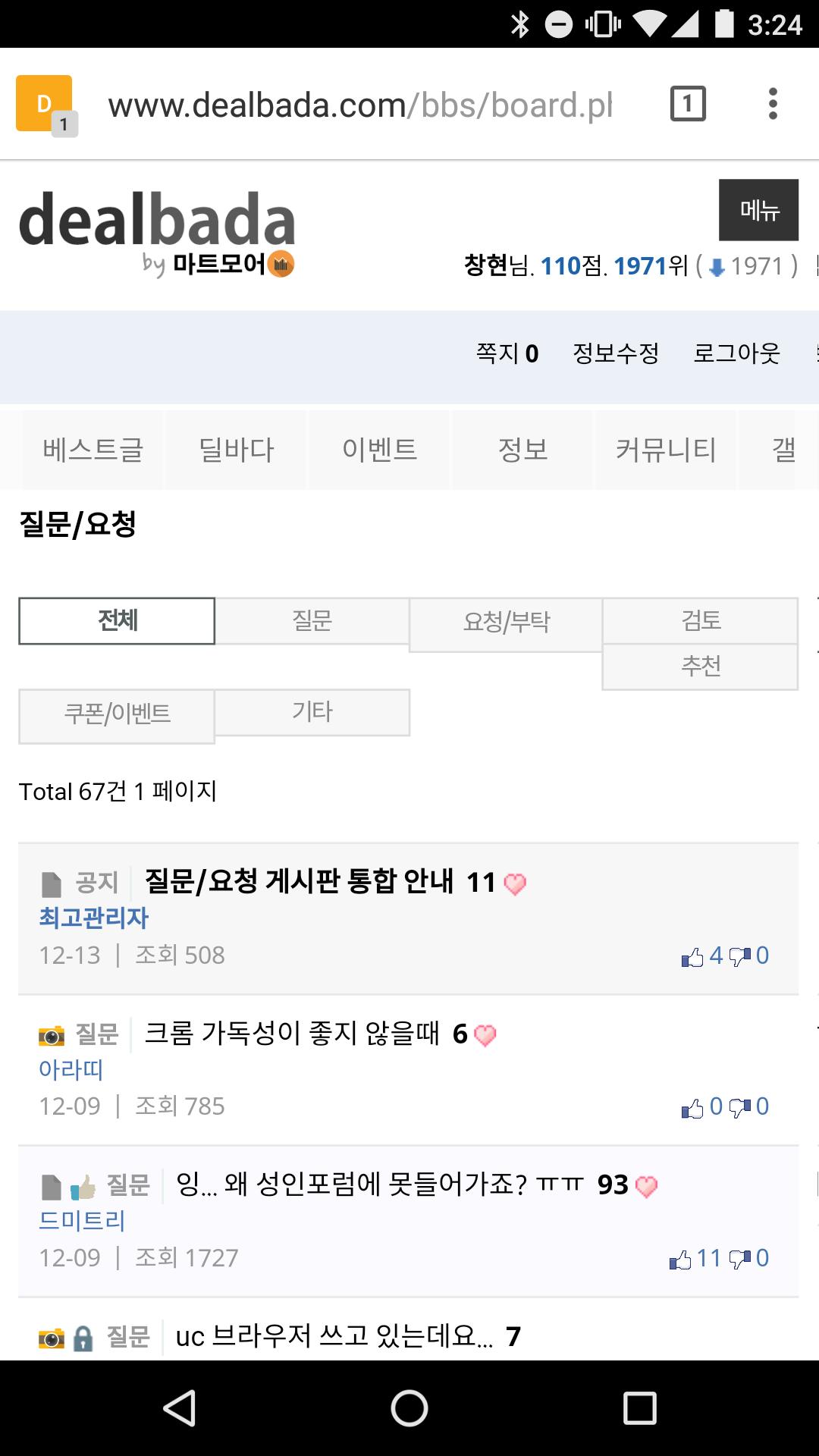The image size is (819, 1456).
Task: Open the 쪽지 0 messages link
Action: click(507, 353)
